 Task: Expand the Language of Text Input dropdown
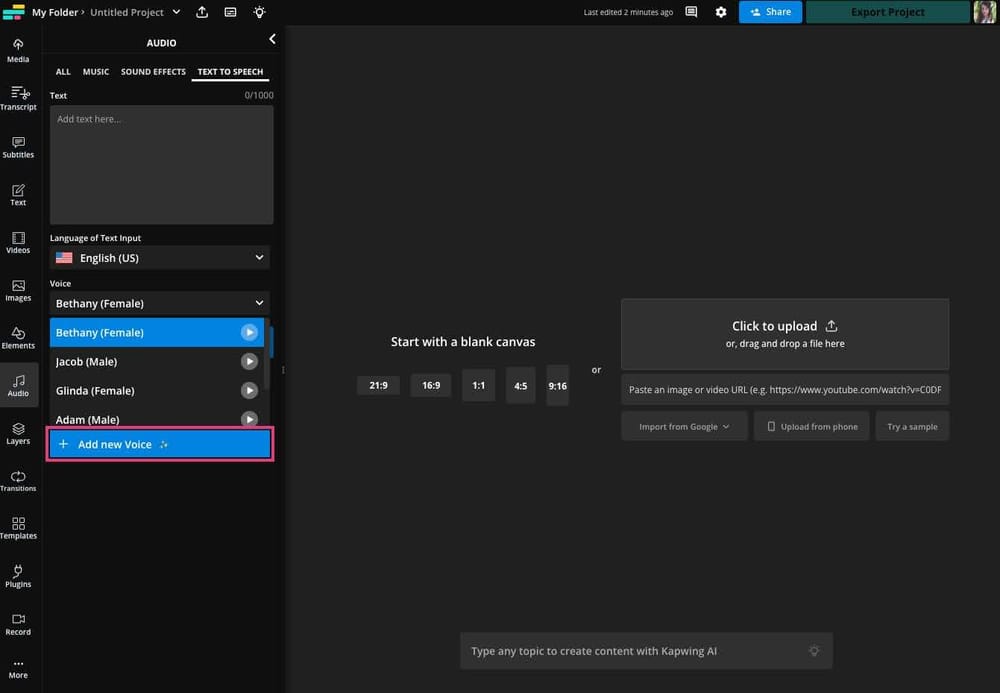pyautogui.click(x=158, y=257)
